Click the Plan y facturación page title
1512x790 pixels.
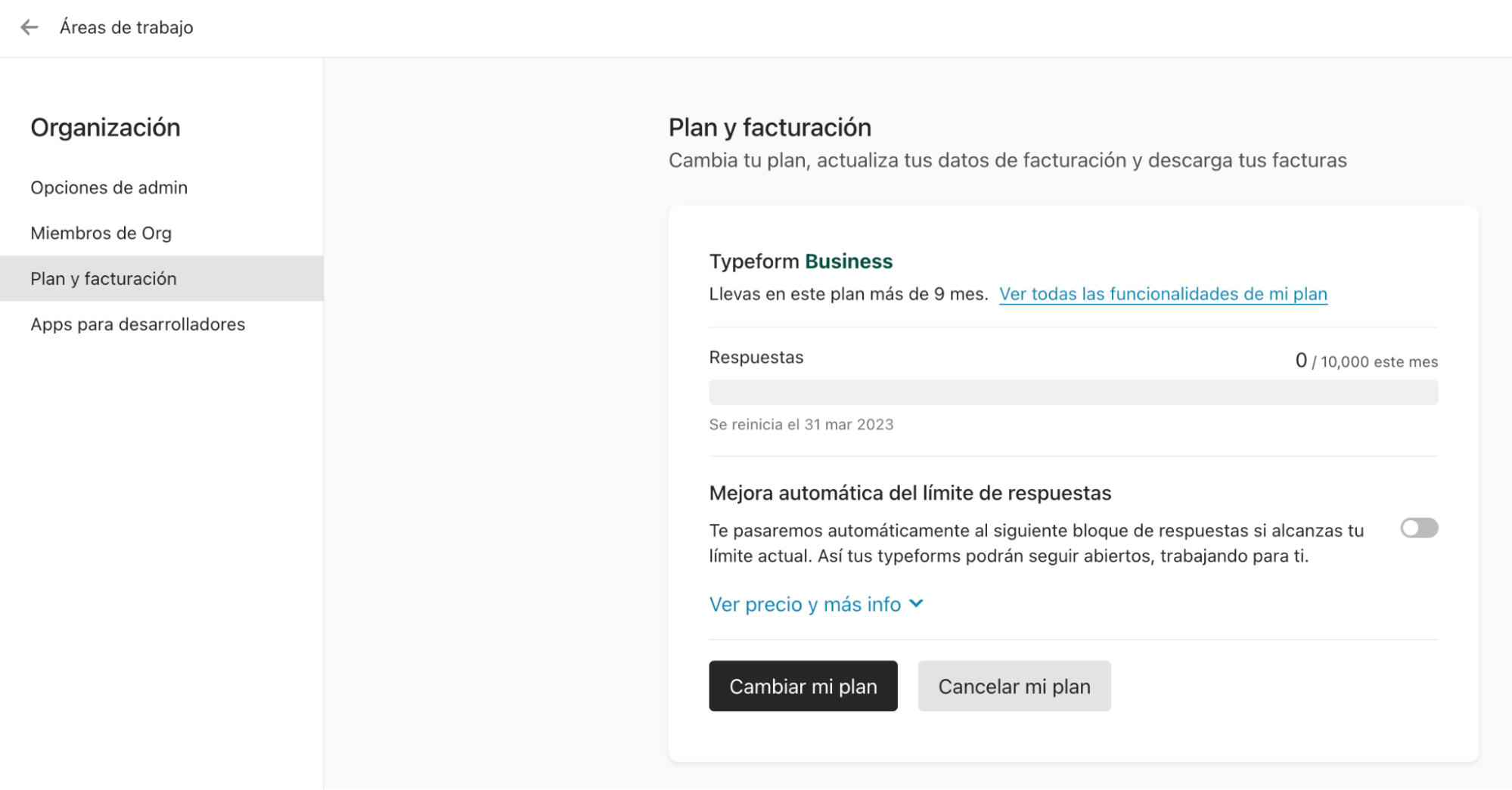click(769, 128)
